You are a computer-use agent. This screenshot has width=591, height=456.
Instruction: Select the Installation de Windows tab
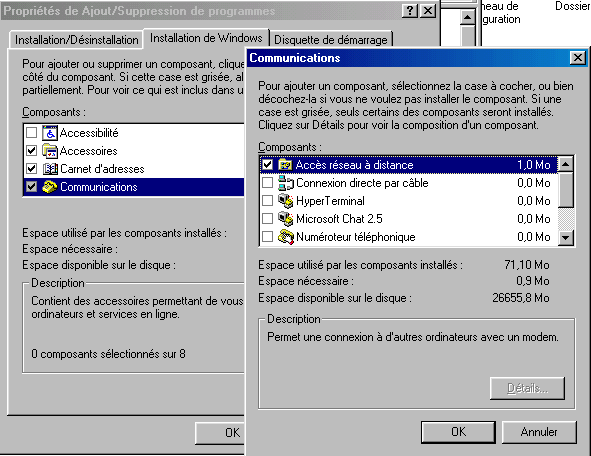coord(206,38)
